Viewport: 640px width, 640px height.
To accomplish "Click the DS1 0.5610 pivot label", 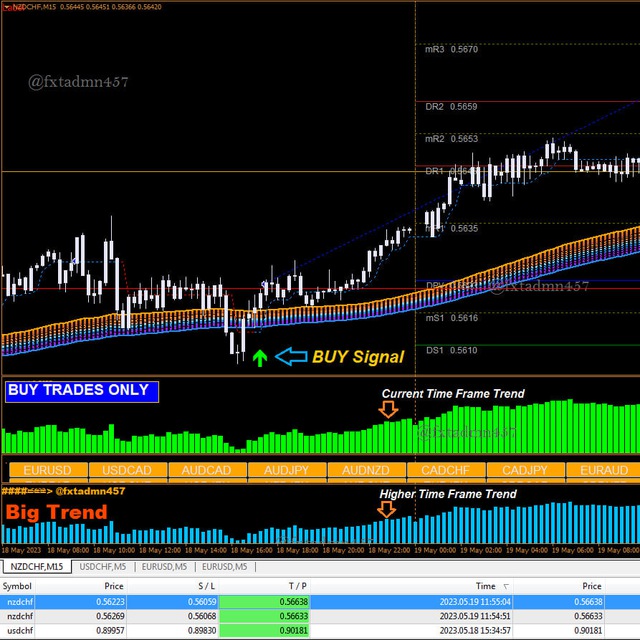I will [451, 350].
